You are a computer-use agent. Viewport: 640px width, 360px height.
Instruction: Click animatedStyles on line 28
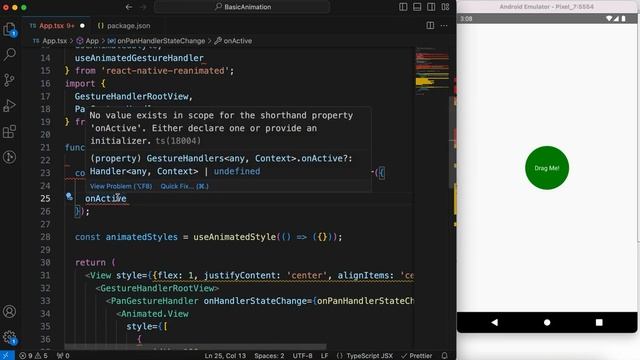pyautogui.click(x=142, y=237)
